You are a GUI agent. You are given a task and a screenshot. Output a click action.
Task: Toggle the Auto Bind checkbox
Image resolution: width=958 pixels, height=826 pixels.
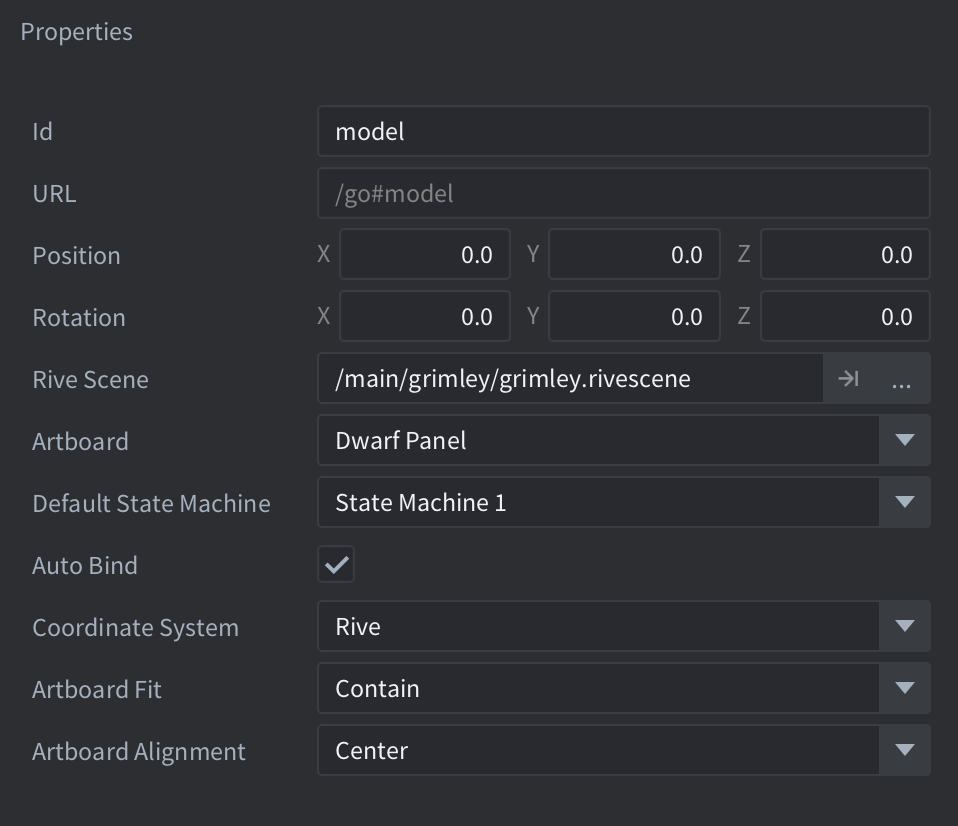(336, 565)
